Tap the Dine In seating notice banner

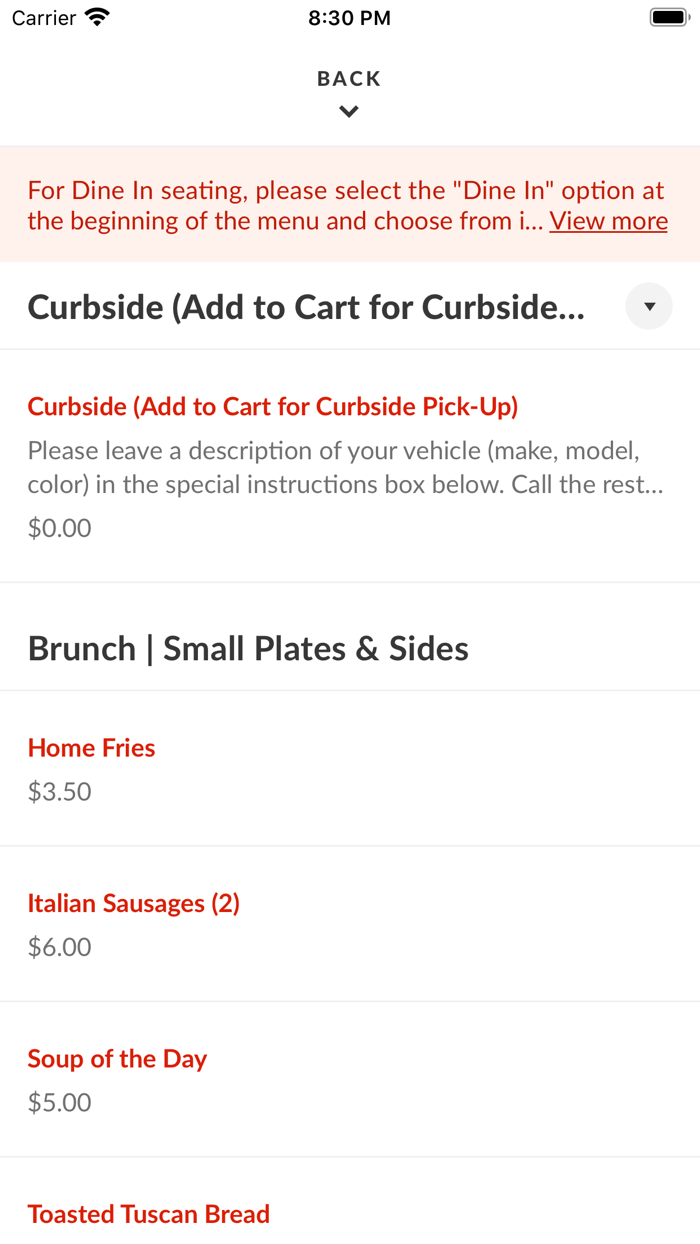350,205
